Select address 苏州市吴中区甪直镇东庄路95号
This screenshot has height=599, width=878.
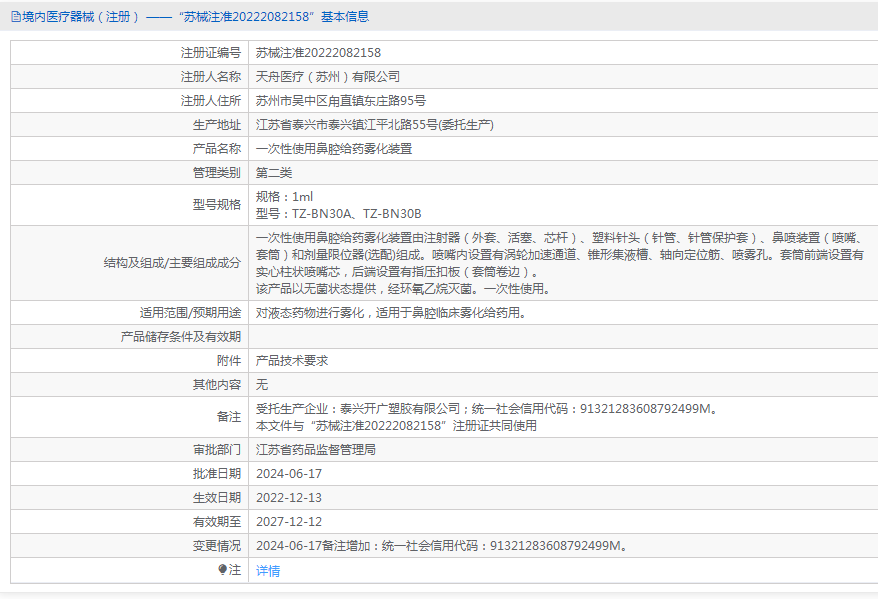point(340,101)
